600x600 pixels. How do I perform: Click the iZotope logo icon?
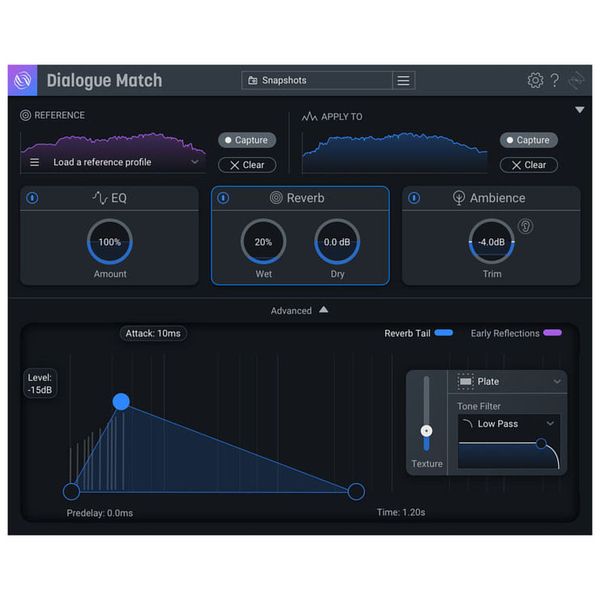coord(23,80)
